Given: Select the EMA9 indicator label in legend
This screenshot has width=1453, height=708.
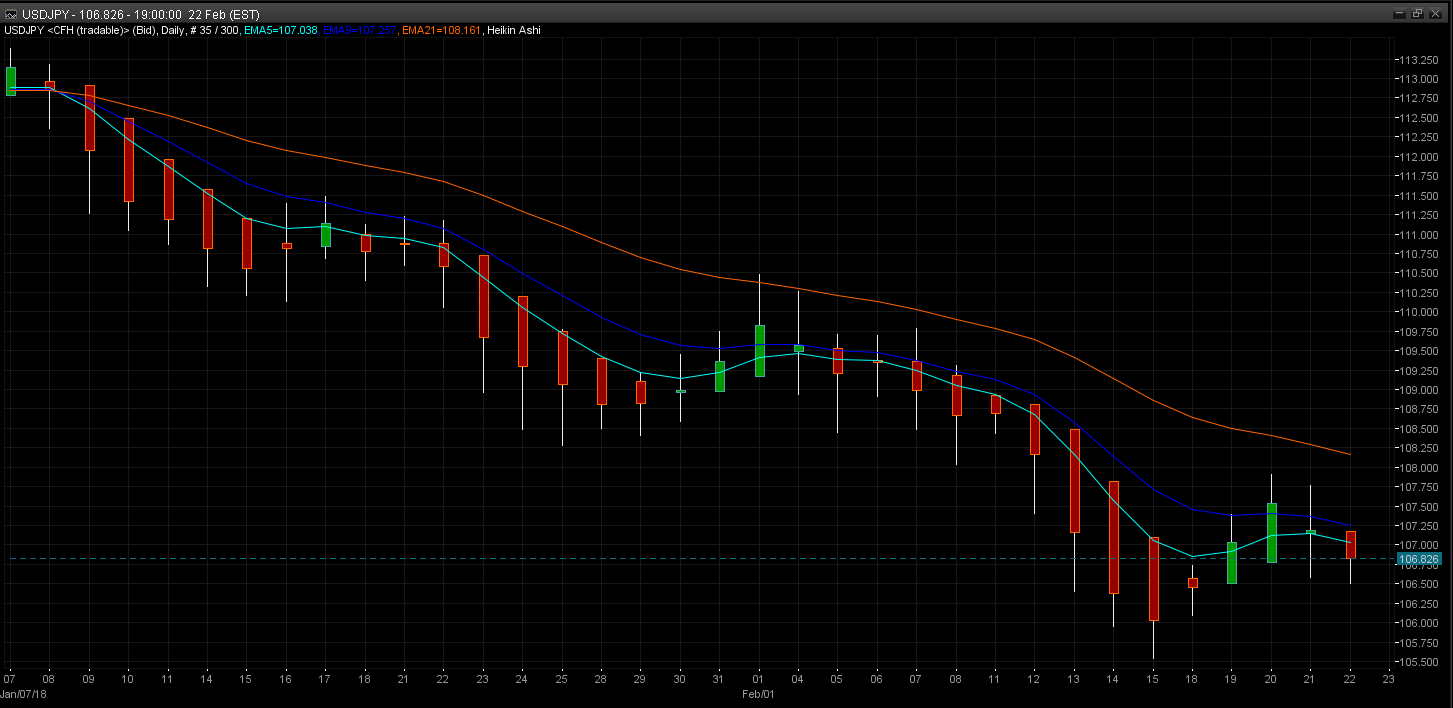Looking at the screenshot, I should [x=359, y=31].
